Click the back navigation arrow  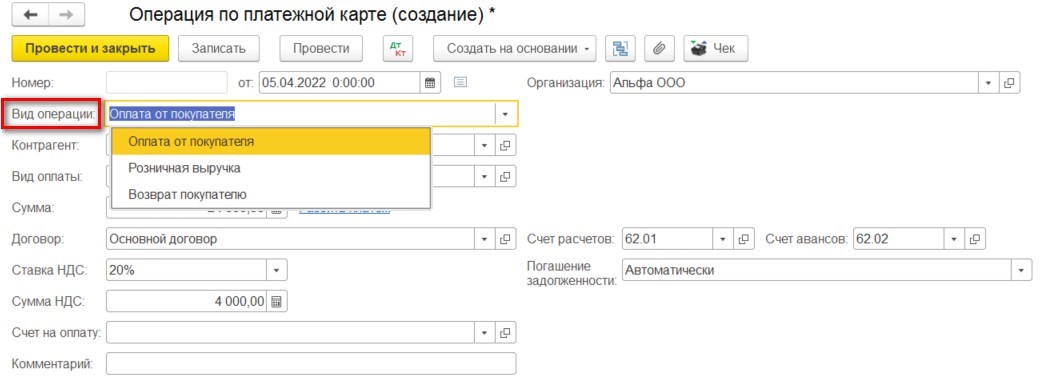(x=30, y=15)
